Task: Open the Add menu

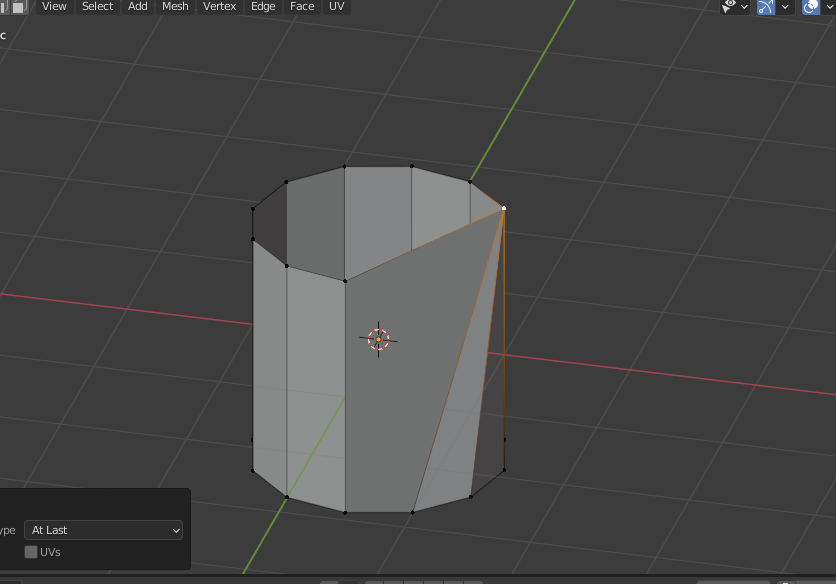Action: [x=138, y=6]
